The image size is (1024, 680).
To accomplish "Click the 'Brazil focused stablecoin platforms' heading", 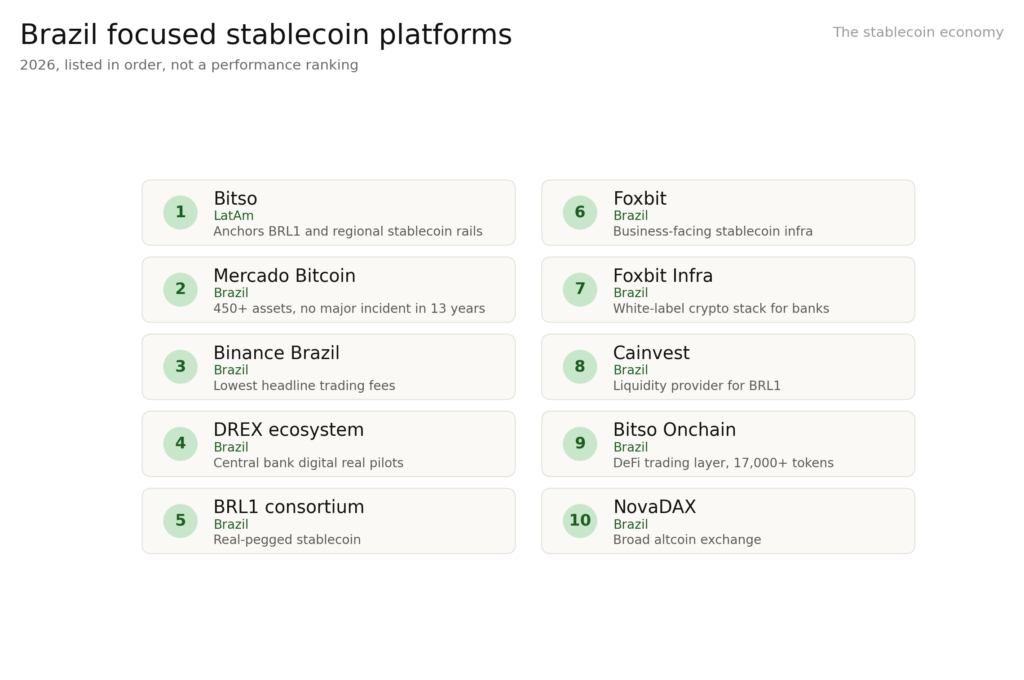I will [x=266, y=35].
